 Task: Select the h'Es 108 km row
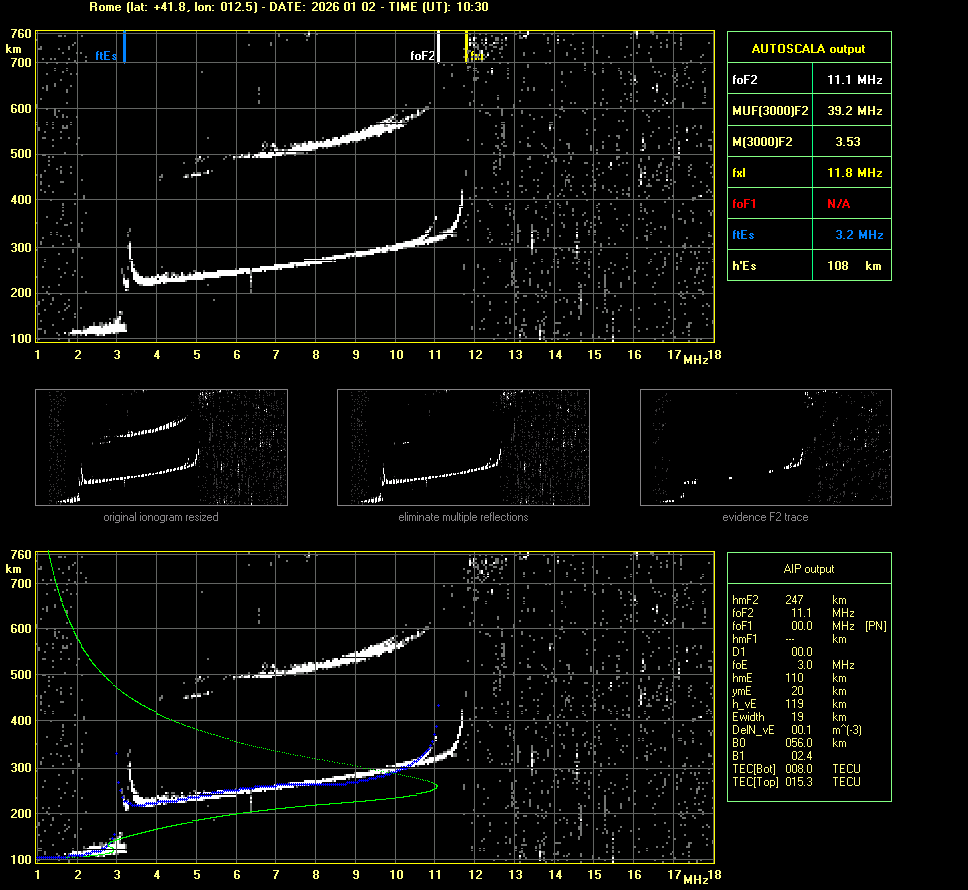point(808,266)
